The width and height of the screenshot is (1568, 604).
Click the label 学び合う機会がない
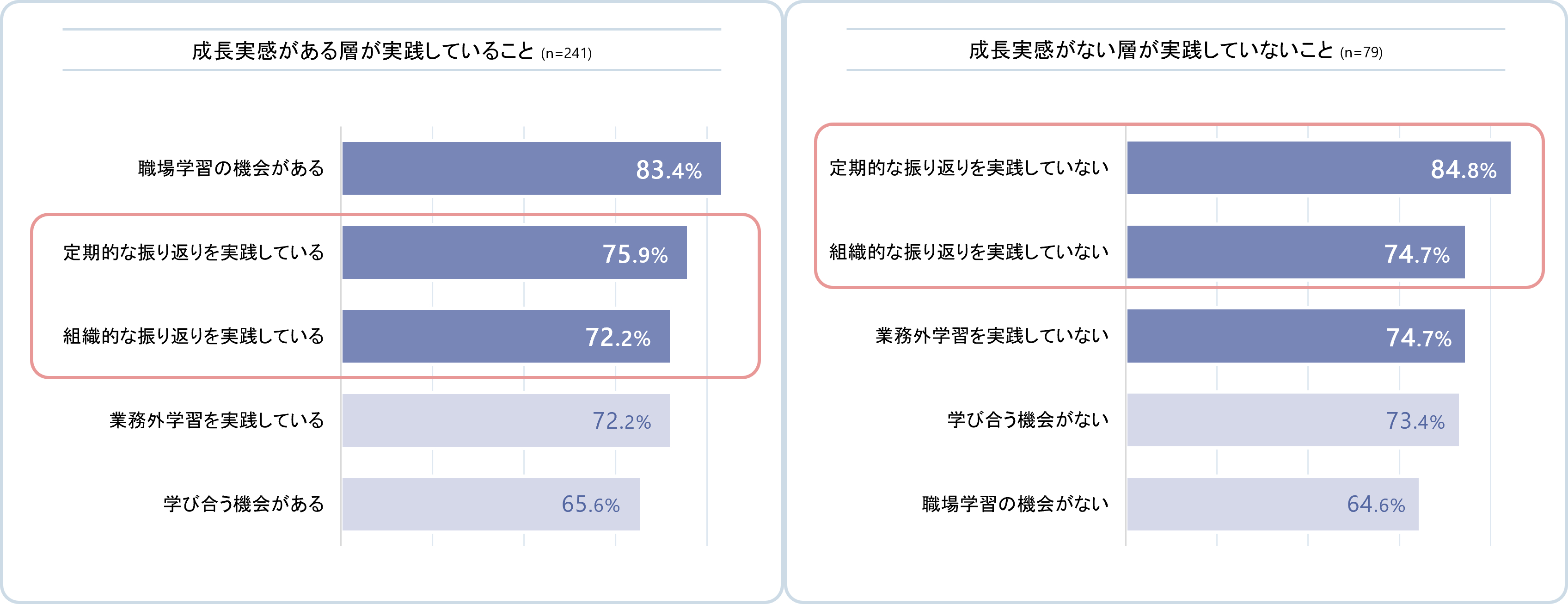tap(1028, 420)
